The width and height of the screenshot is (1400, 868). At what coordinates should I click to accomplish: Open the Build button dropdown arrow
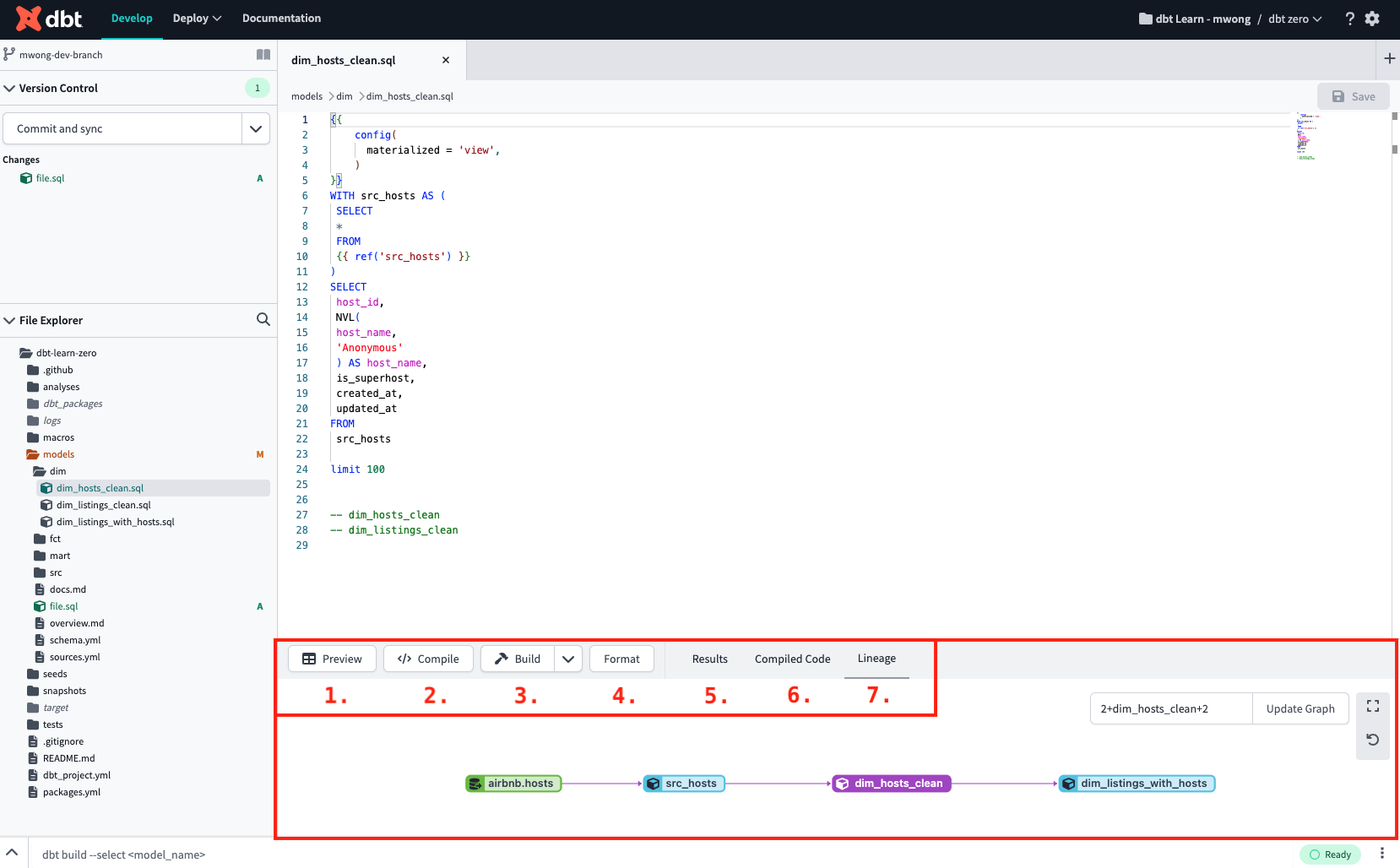(x=567, y=659)
